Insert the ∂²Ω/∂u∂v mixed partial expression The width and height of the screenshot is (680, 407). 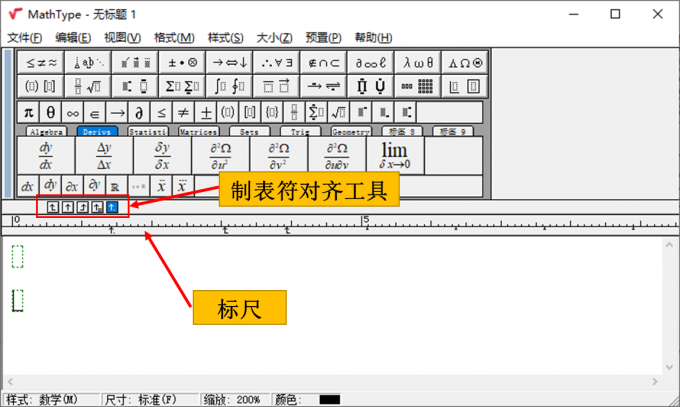337,155
